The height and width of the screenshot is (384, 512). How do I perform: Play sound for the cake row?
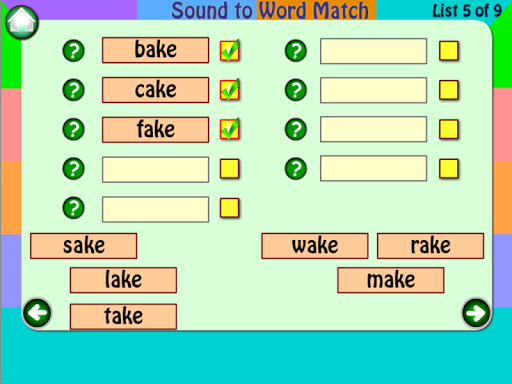coord(73,90)
